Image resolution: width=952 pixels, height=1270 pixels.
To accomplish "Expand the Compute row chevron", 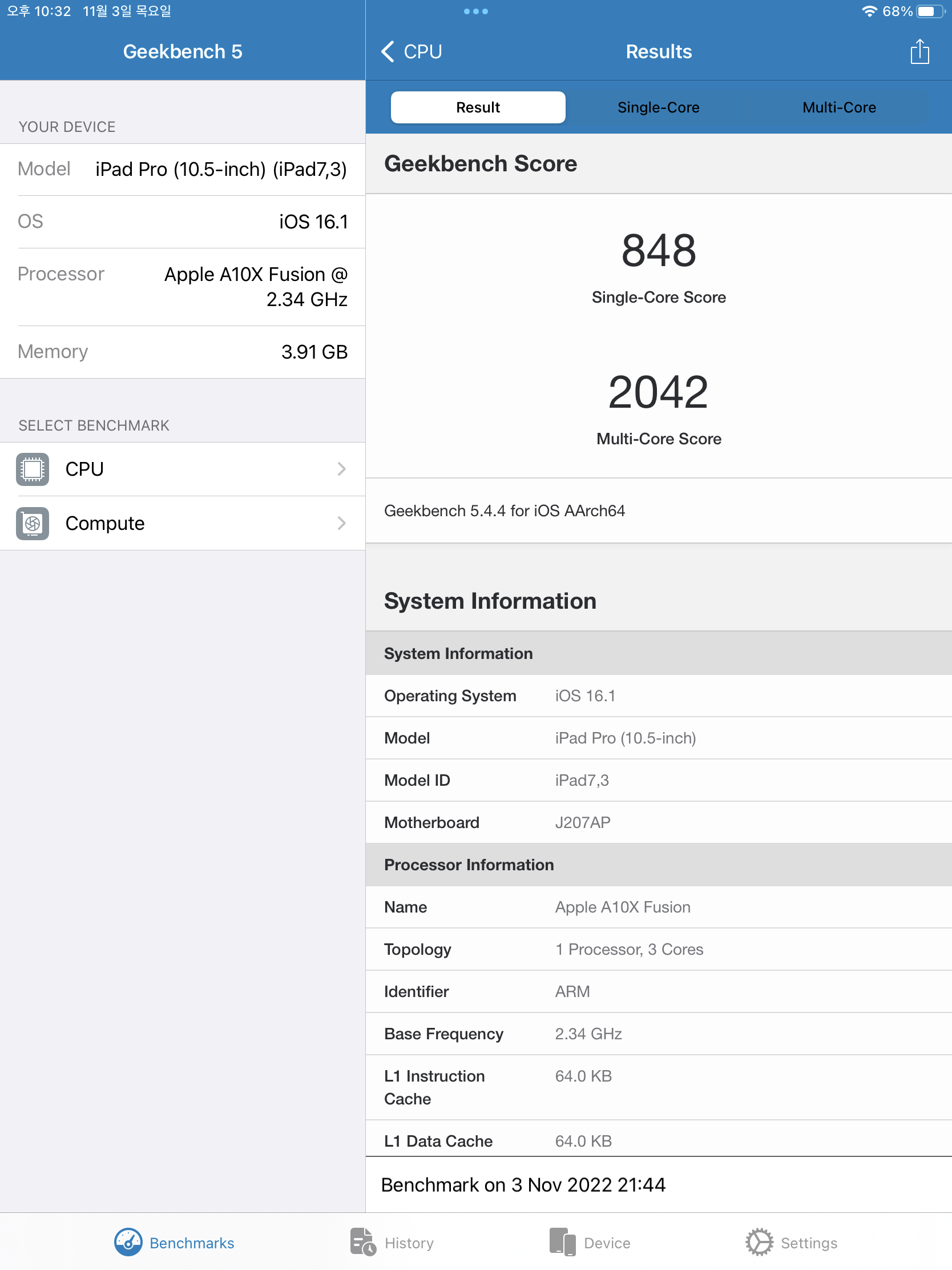I will pyautogui.click(x=341, y=523).
